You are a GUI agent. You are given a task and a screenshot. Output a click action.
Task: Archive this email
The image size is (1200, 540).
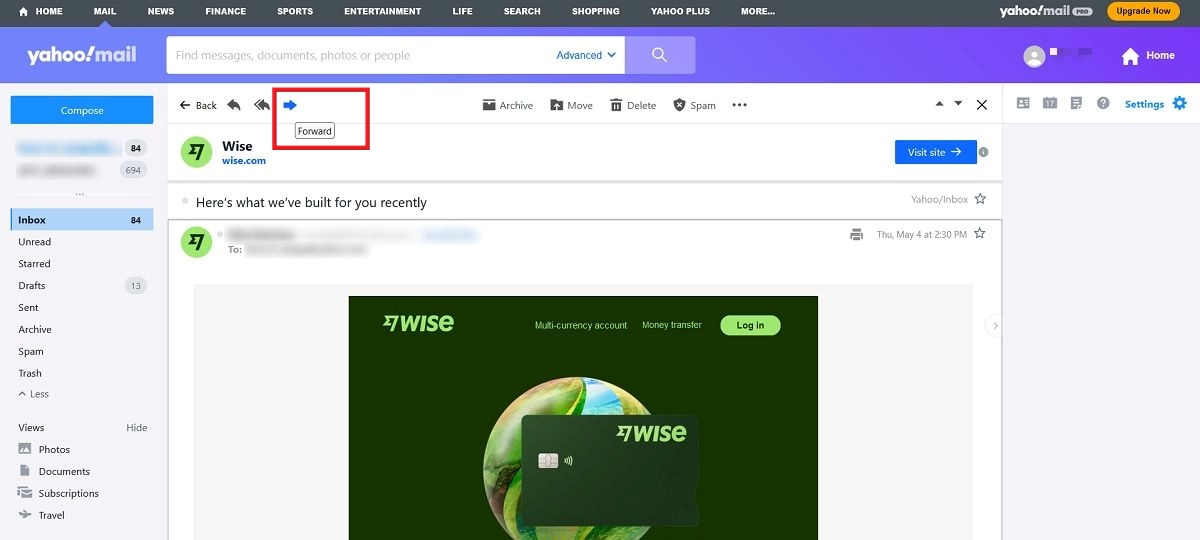507,105
